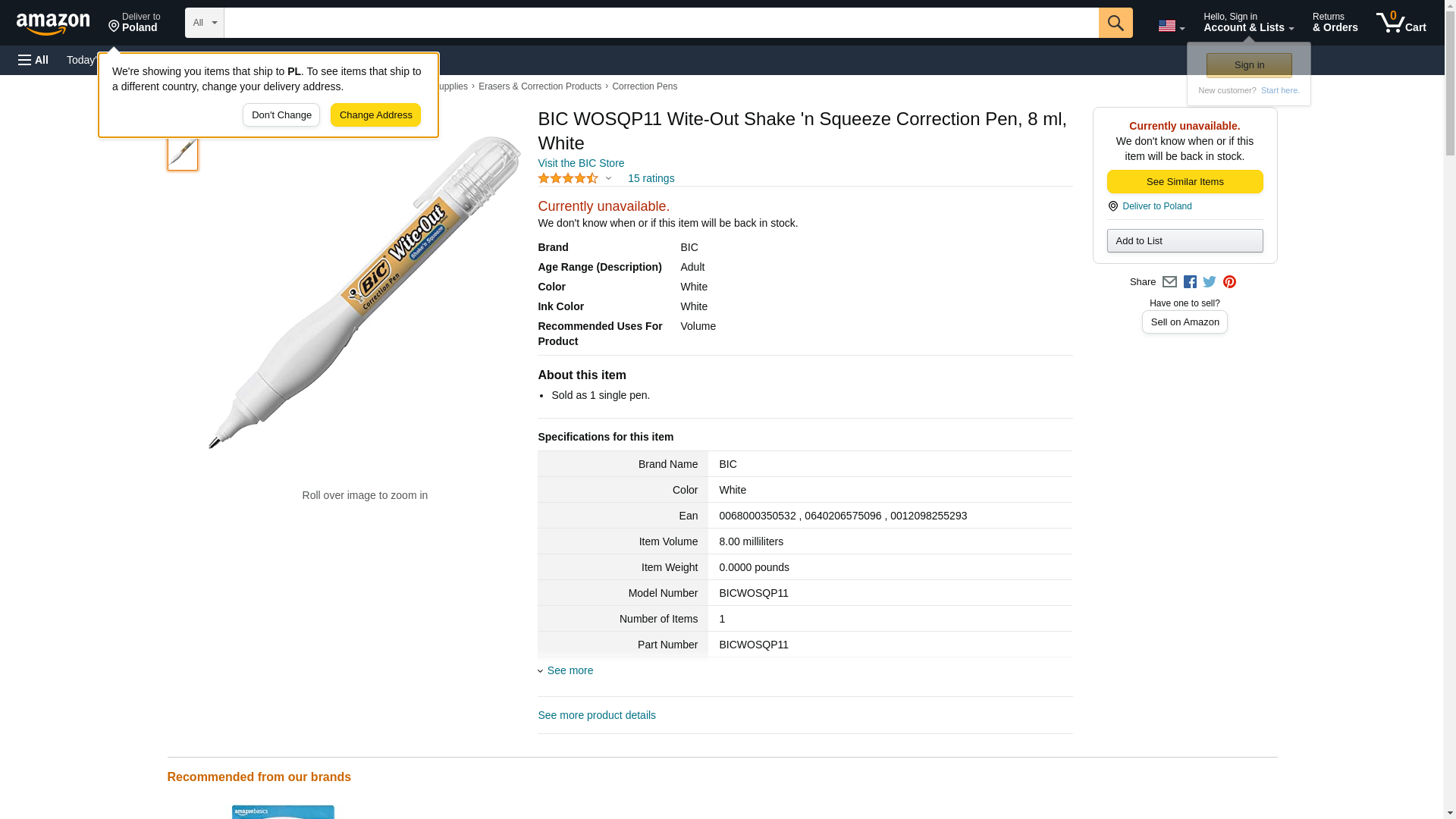Expand the star ratings popover arrow
1456x819 pixels.
pos(608,179)
